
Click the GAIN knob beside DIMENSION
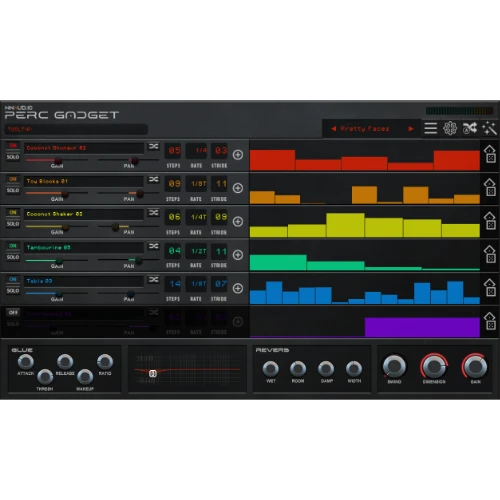[x=475, y=366]
